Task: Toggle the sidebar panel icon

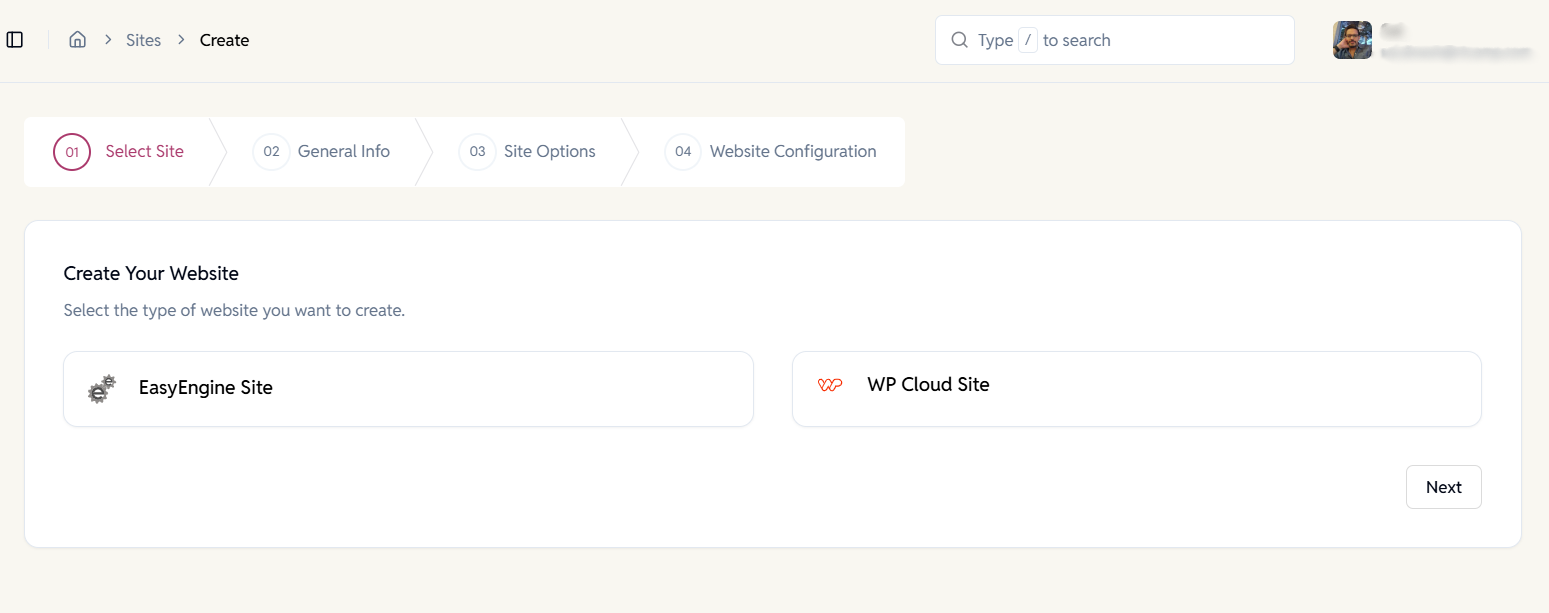Action: [15, 40]
